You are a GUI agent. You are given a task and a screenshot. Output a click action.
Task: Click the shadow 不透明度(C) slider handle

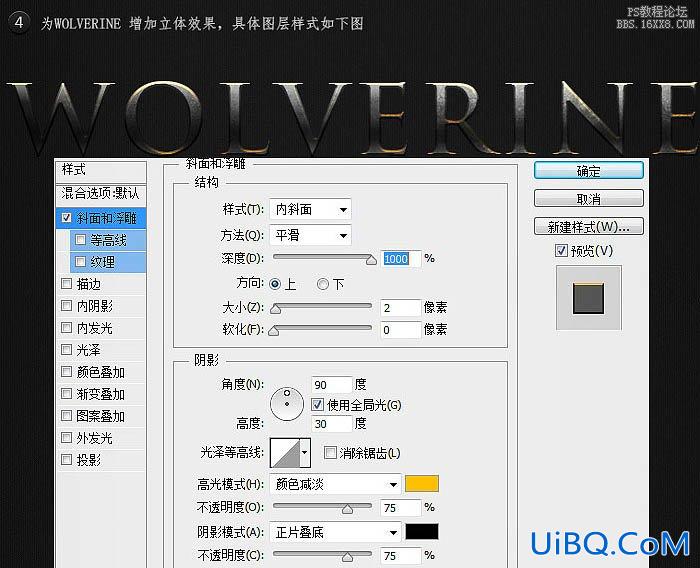(347, 557)
